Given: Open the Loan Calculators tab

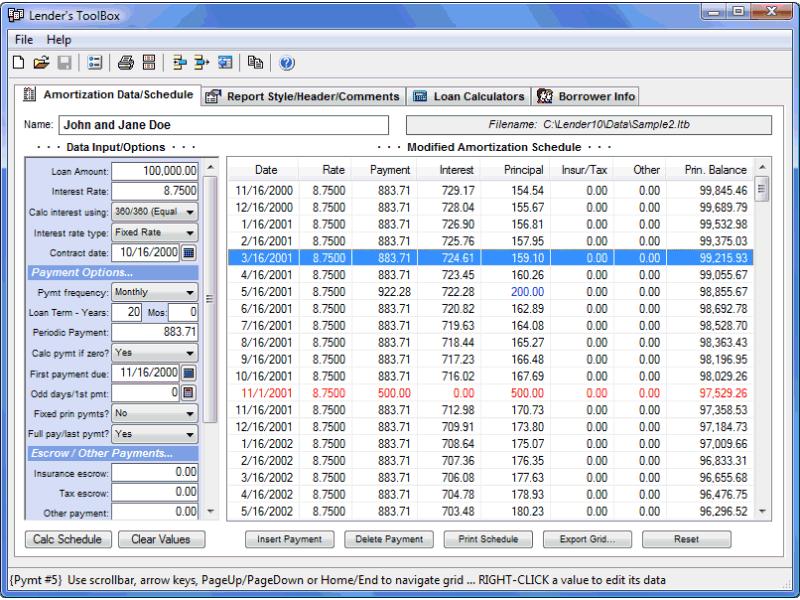Looking at the screenshot, I should coord(469,96).
